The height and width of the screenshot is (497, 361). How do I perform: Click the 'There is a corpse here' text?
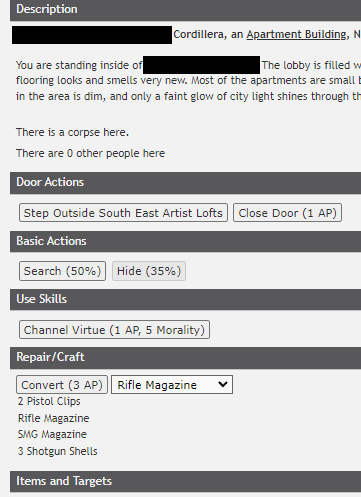point(72,132)
